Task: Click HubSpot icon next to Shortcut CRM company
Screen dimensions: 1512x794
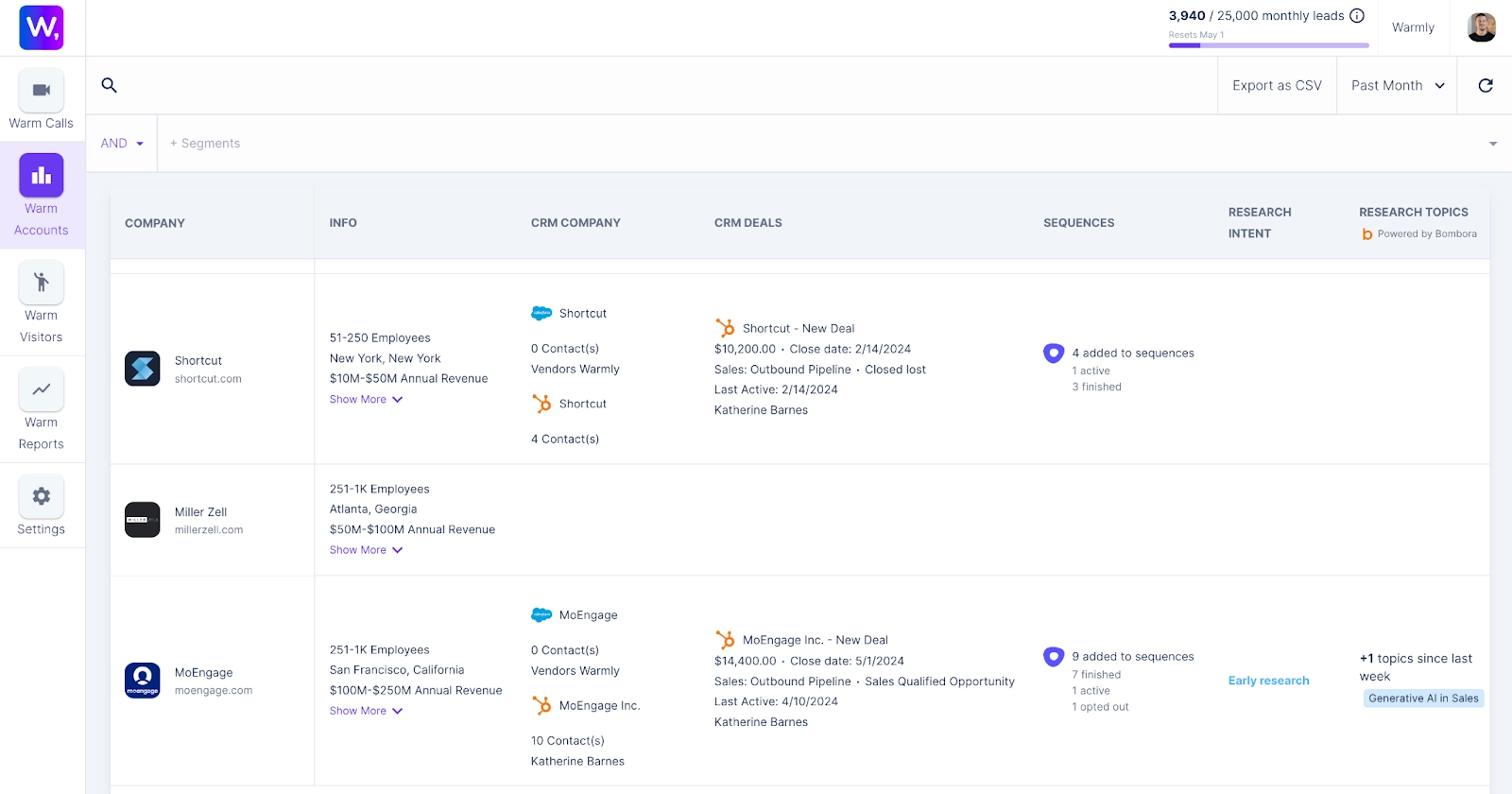Action: [x=541, y=404]
